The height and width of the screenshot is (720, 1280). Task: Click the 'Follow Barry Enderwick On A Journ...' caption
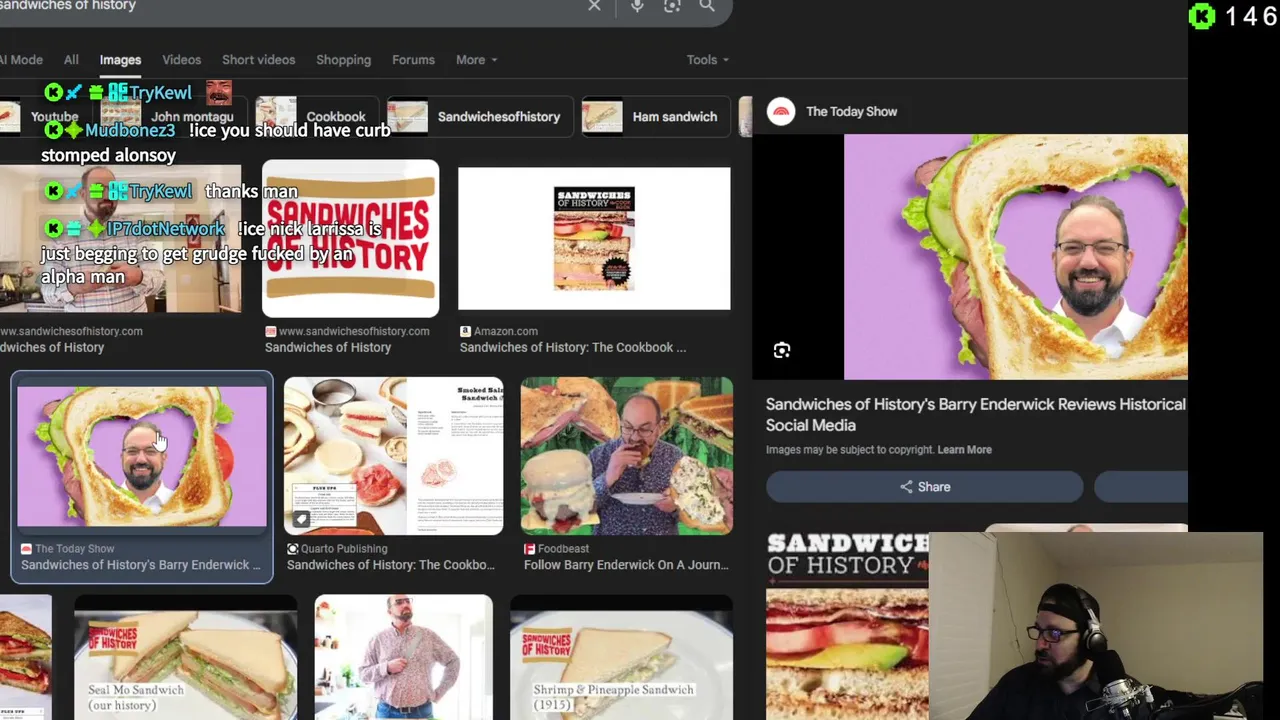pyautogui.click(x=626, y=565)
